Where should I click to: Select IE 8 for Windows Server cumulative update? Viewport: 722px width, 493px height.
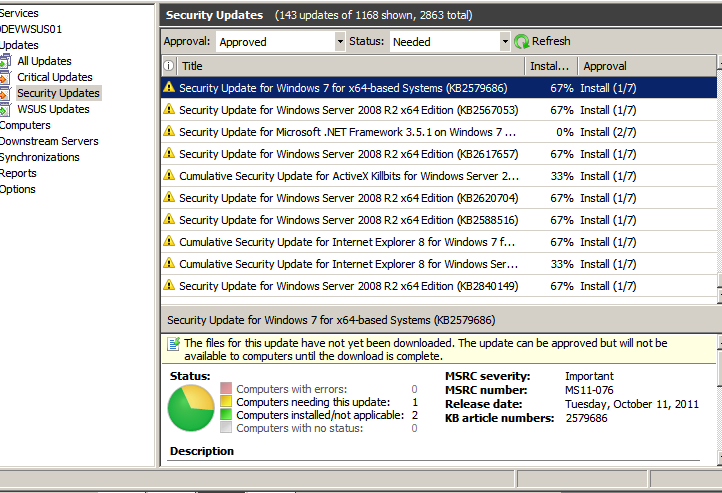[439, 264]
